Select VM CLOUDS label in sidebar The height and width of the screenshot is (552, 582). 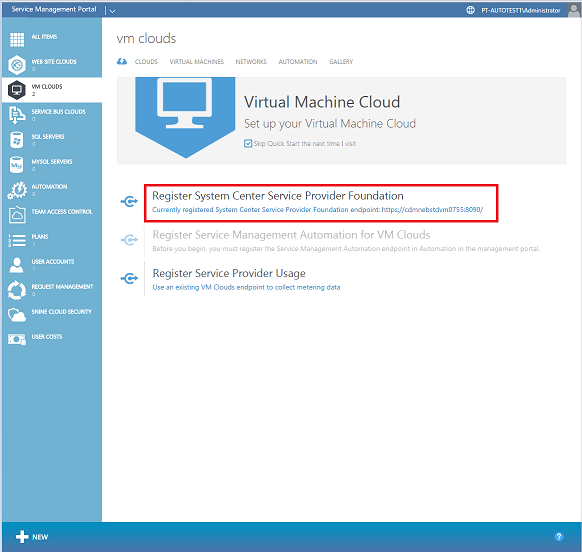tap(47, 86)
